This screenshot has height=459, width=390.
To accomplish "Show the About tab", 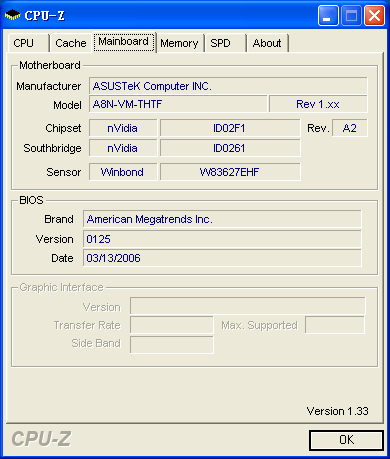I will pos(267,43).
